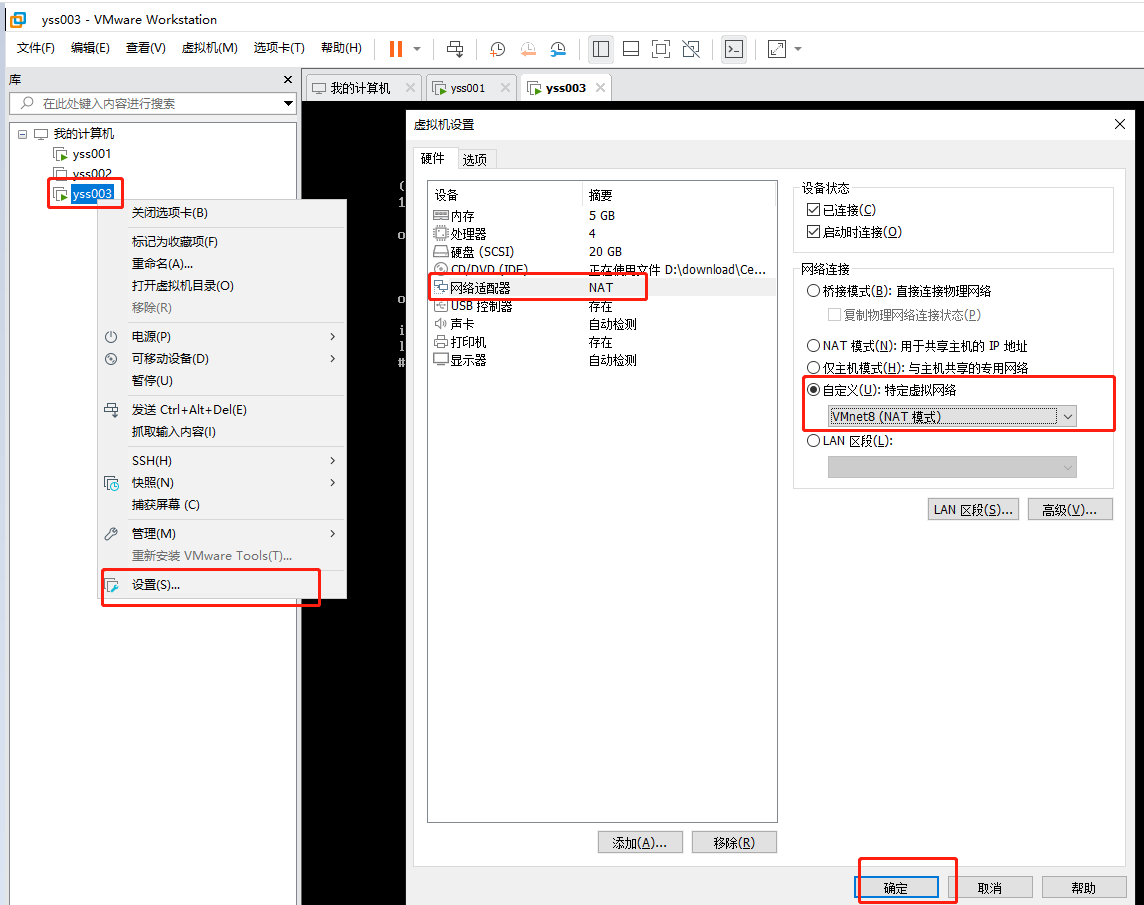Choose 关闭选项卡(B) in context menu
The width and height of the screenshot is (1144, 905).
222,213
